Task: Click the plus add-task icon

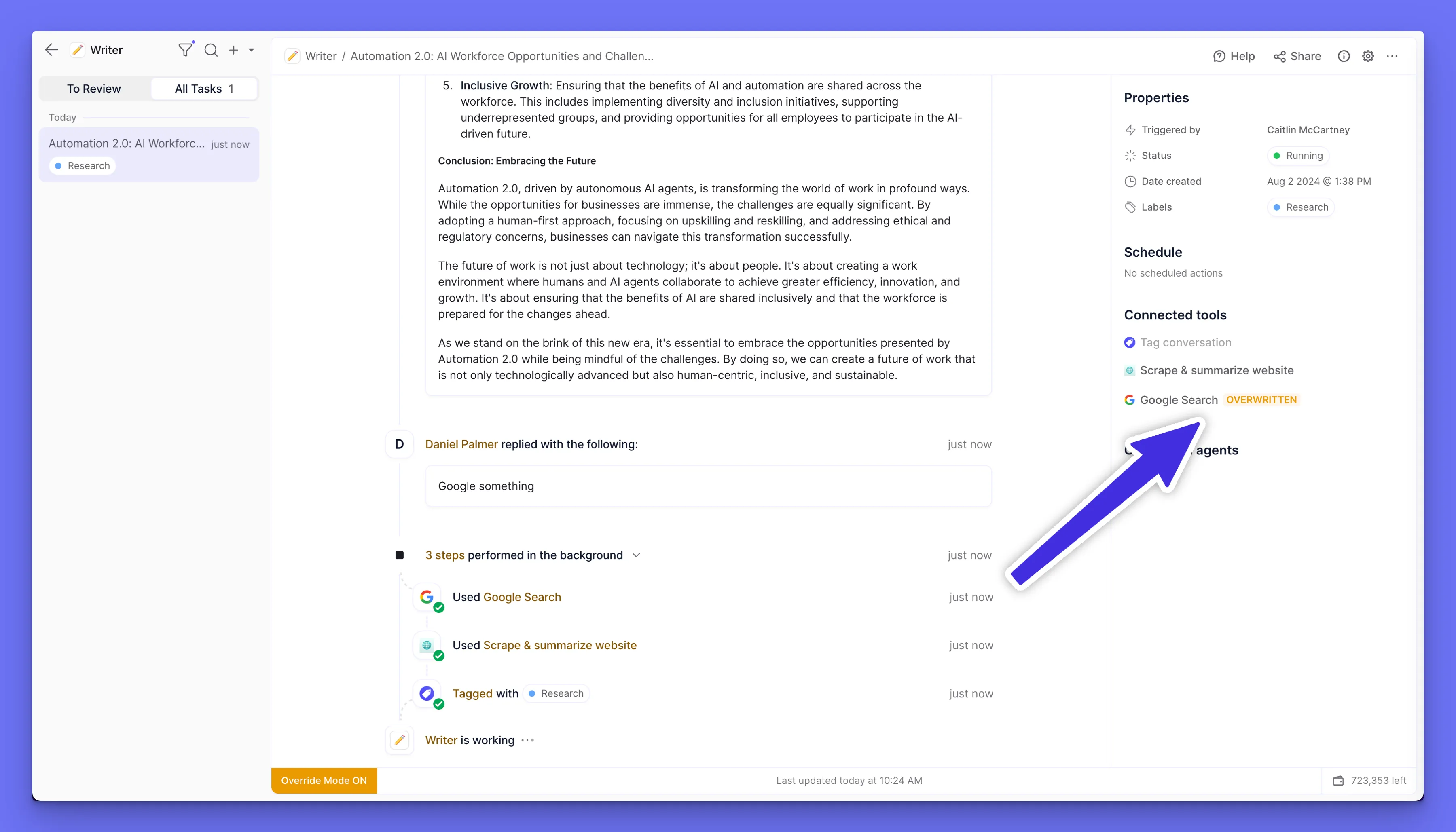Action: coord(233,50)
